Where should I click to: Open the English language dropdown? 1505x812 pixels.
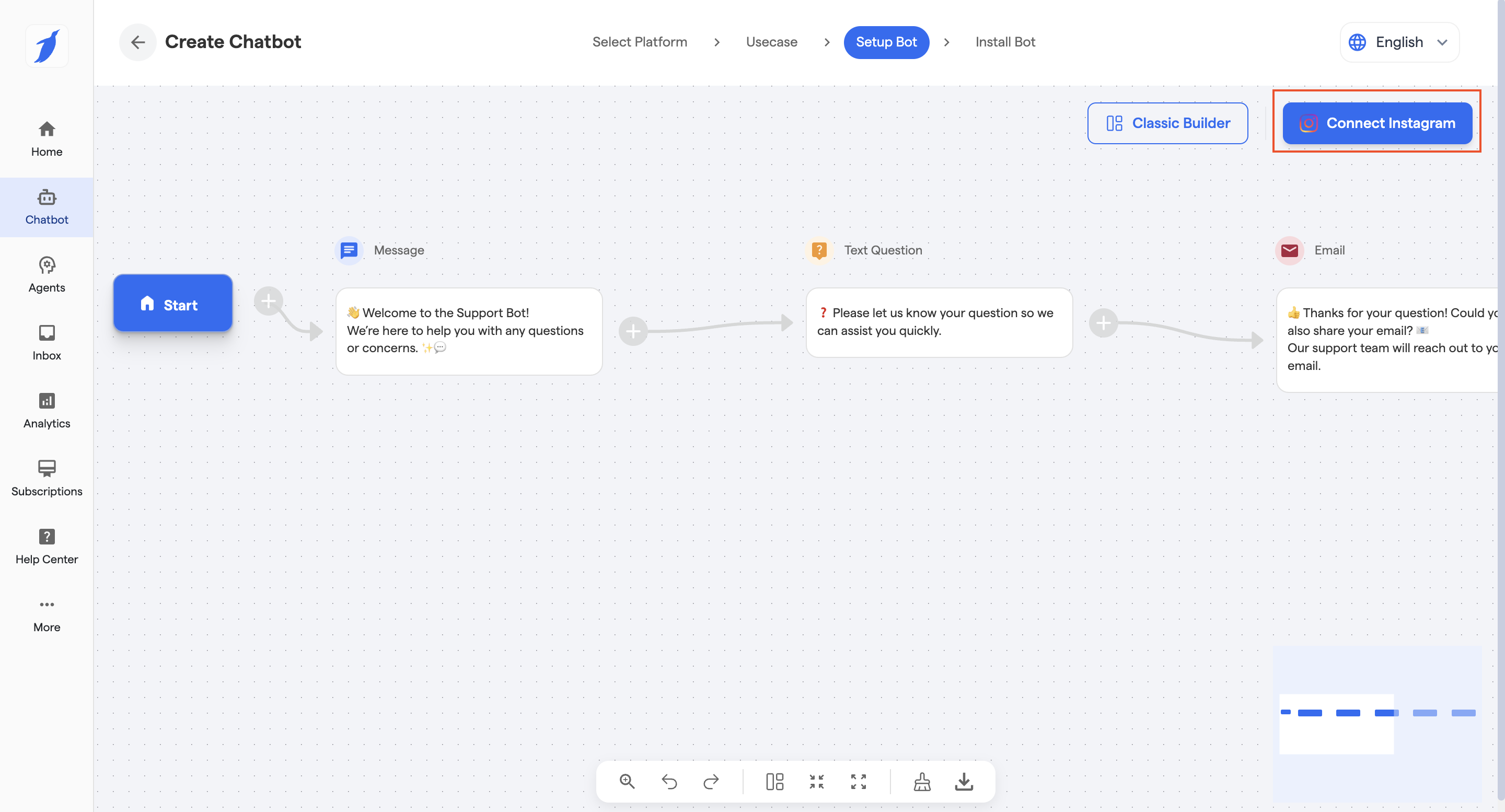point(1399,42)
